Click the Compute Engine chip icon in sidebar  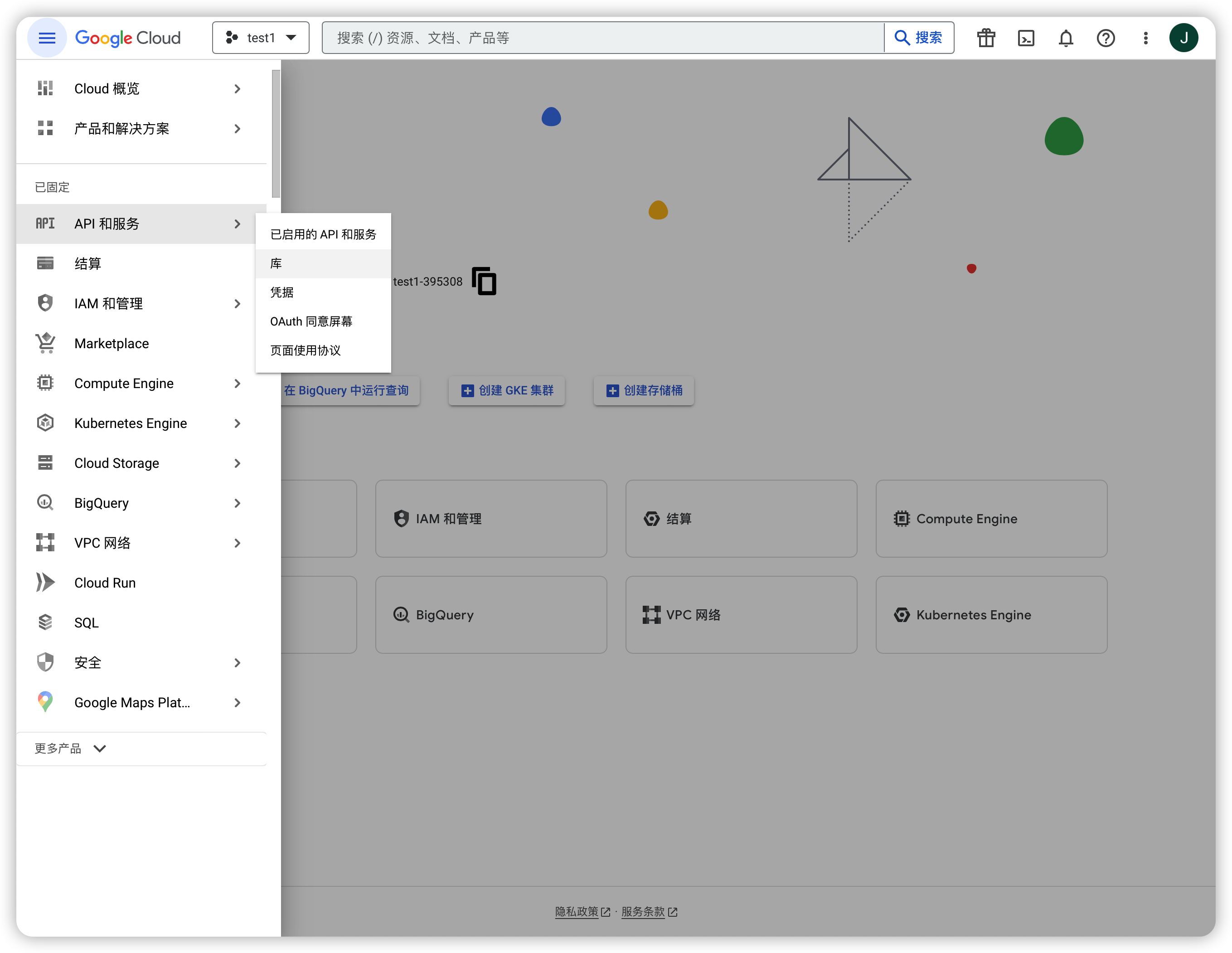tap(45, 383)
